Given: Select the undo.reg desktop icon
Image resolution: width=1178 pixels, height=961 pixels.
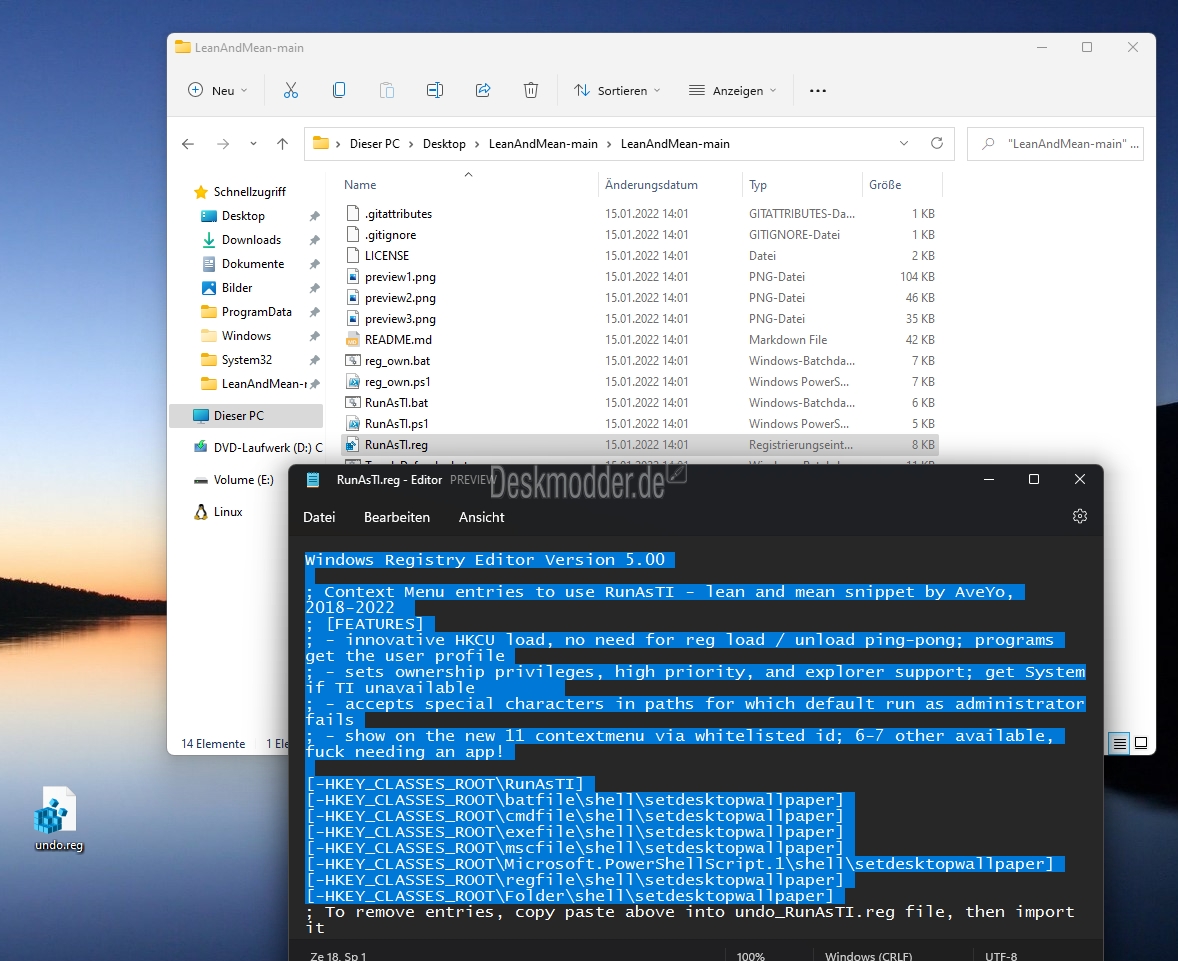Looking at the screenshot, I should pyautogui.click(x=58, y=819).
